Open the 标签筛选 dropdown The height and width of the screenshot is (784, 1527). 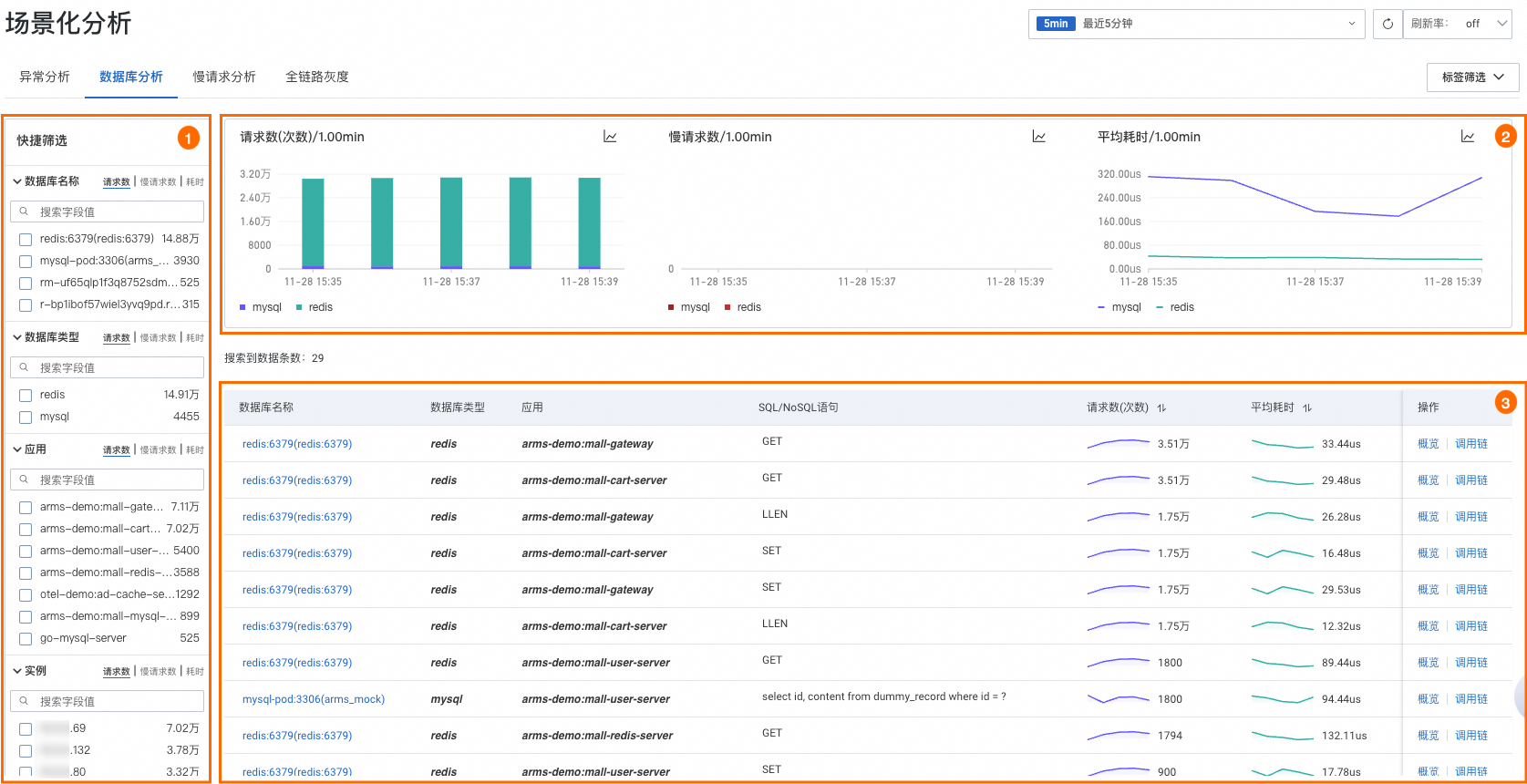coord(1472,77)
